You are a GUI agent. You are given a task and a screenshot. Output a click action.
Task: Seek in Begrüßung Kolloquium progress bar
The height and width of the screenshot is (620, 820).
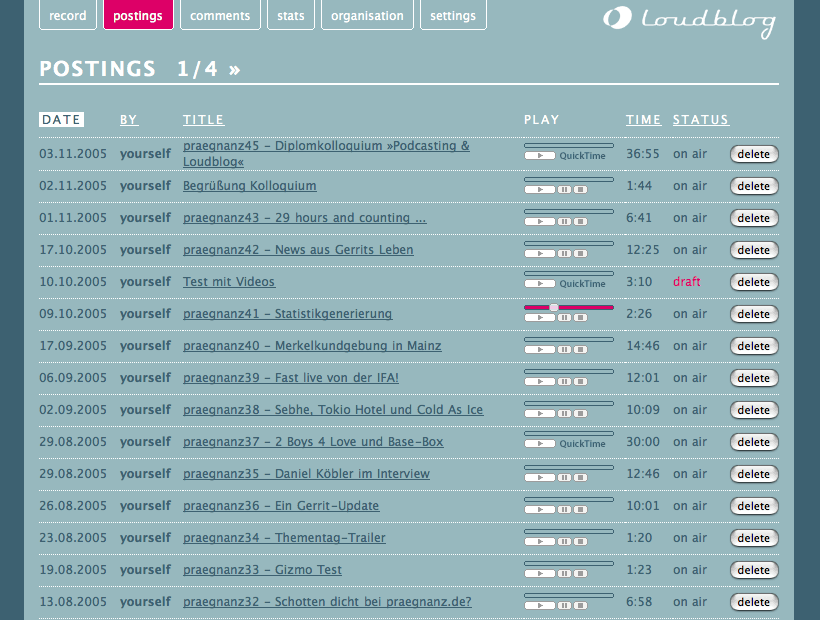[x=569, y=179]
